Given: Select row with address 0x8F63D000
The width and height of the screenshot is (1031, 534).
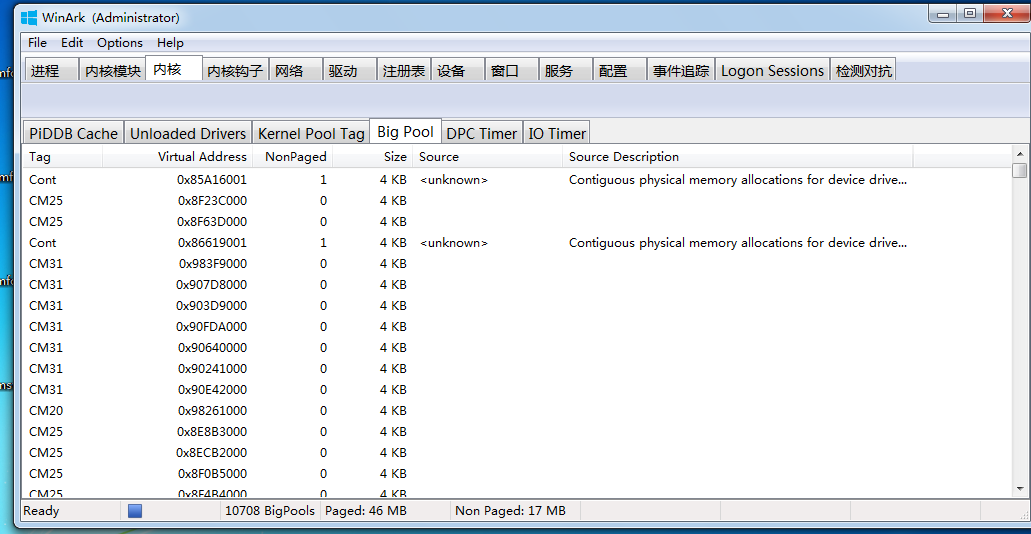Looking at the screenshot, I should click(x=517, y=222).
